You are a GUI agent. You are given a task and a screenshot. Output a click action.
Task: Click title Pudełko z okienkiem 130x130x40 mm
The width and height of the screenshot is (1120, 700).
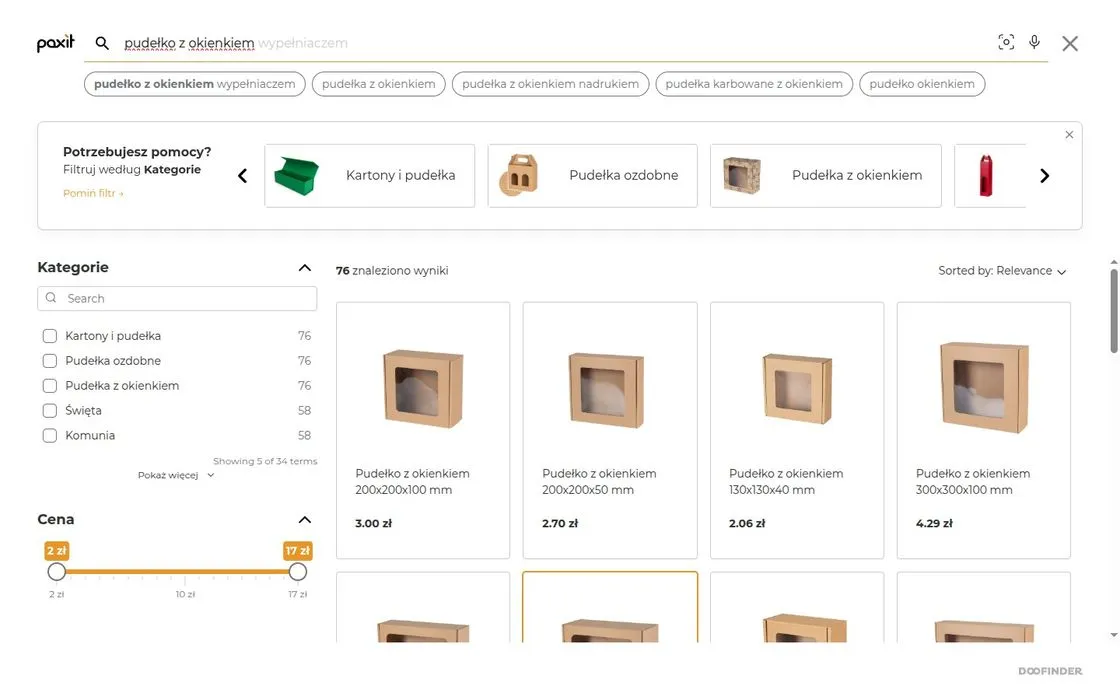point(786,482)
